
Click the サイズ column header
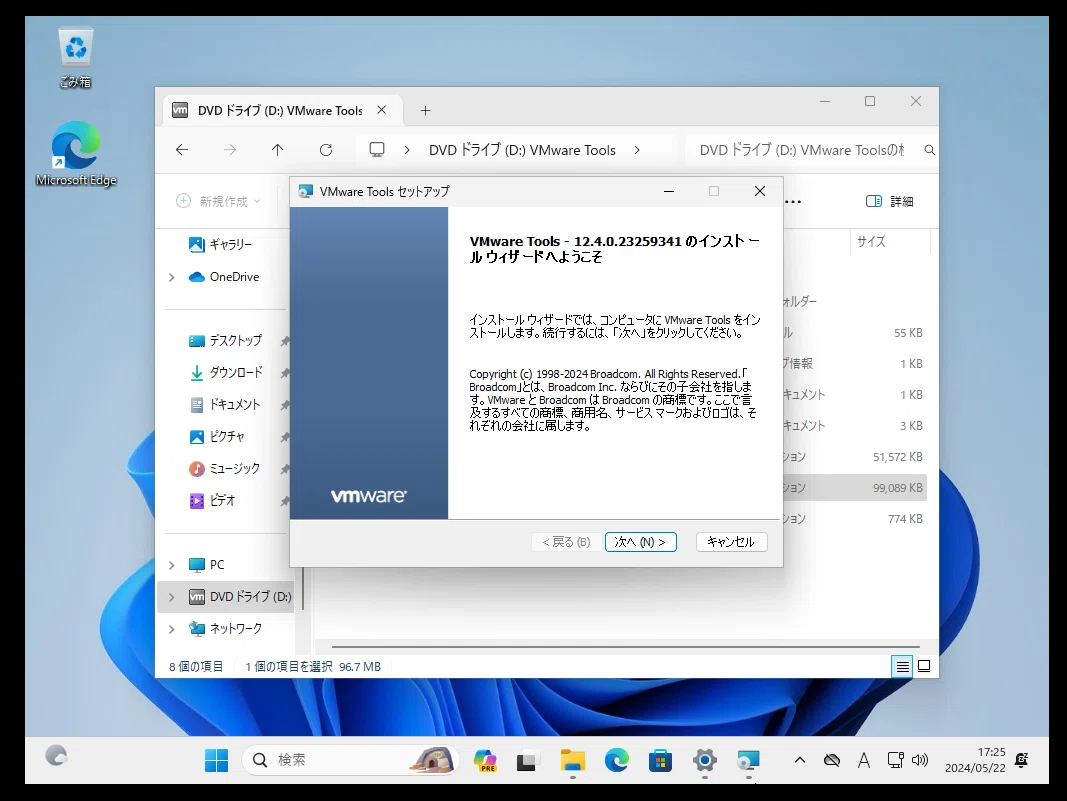click(x=889, y=241)
